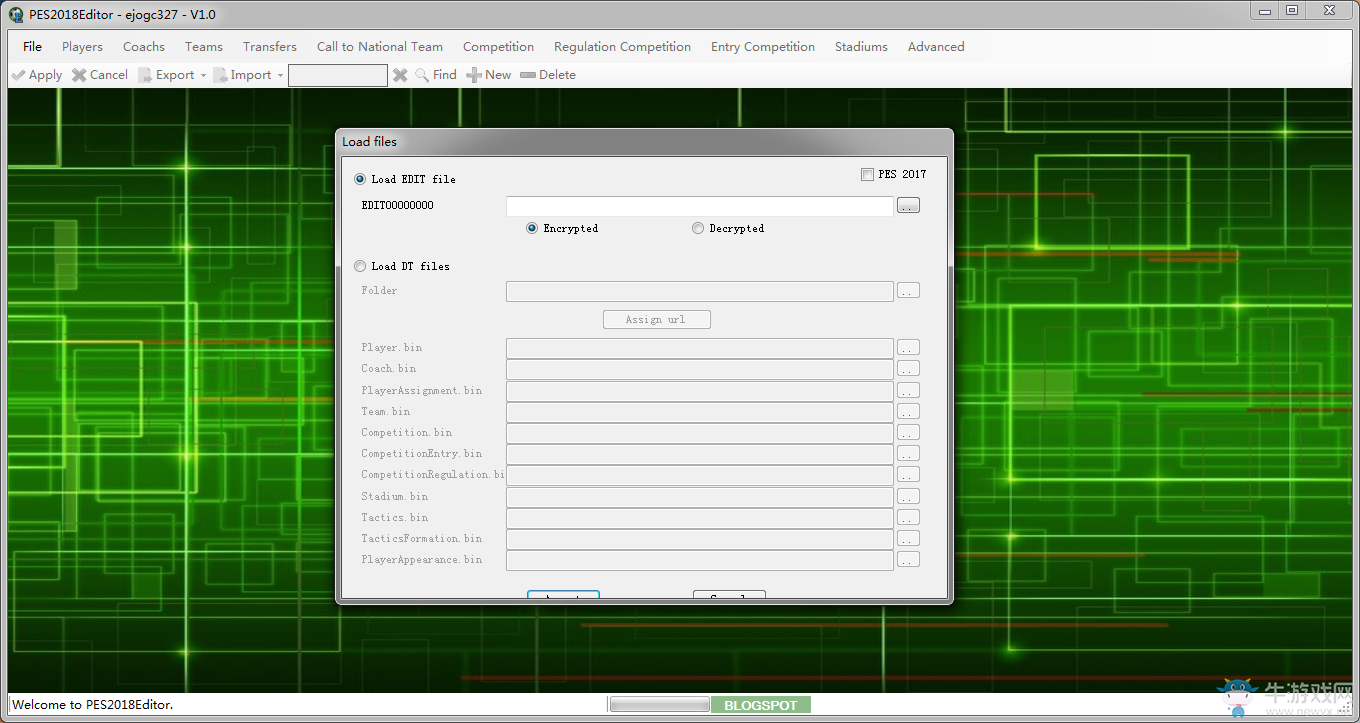Image resolution: width=1360 pixels, height=723 pixels.
Task: Click the Delete minus button
Action: tap(548, 75)
